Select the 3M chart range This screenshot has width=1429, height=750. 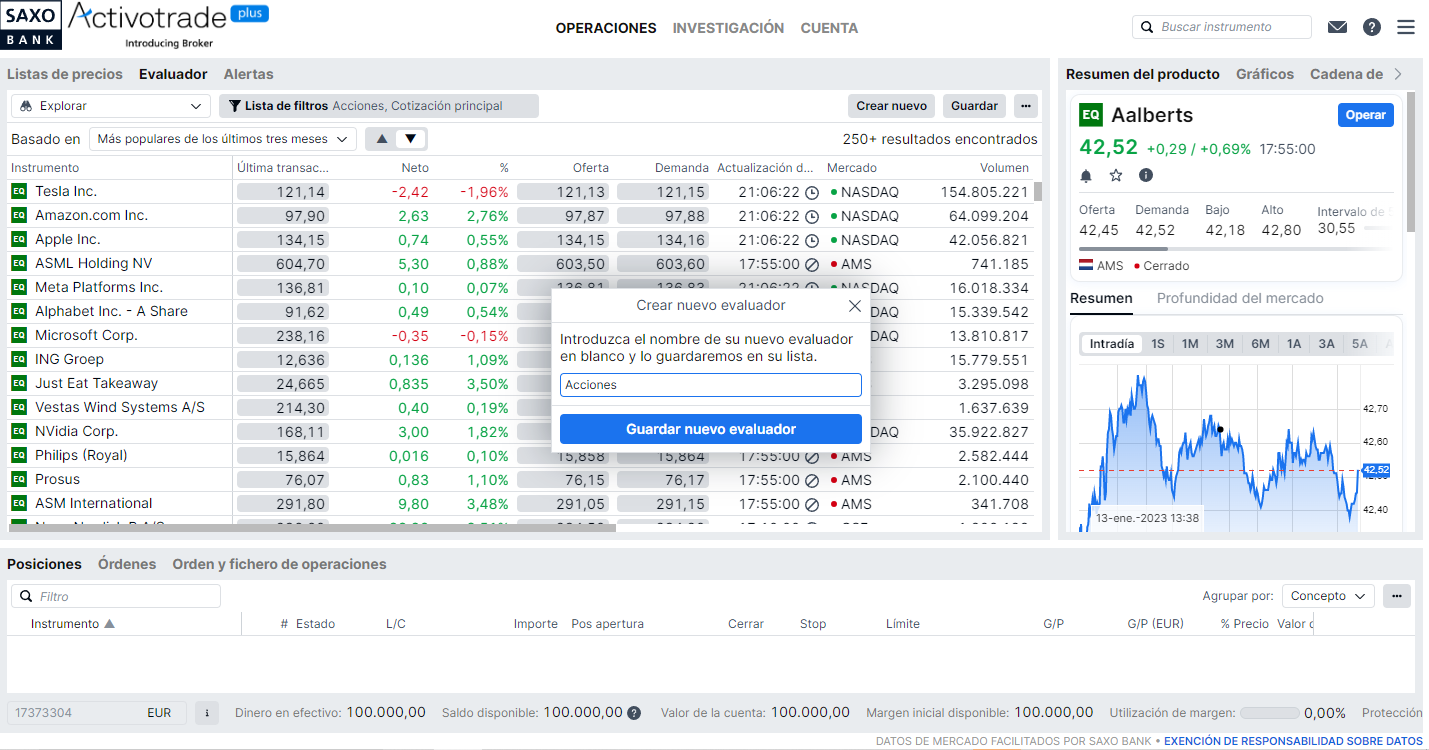tap(1224, 344)
